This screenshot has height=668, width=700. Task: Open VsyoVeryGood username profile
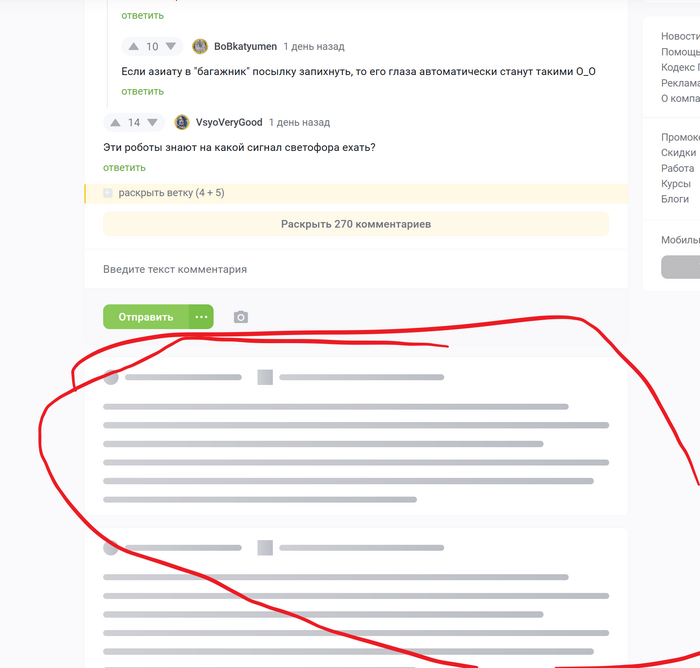pos(229,122)
